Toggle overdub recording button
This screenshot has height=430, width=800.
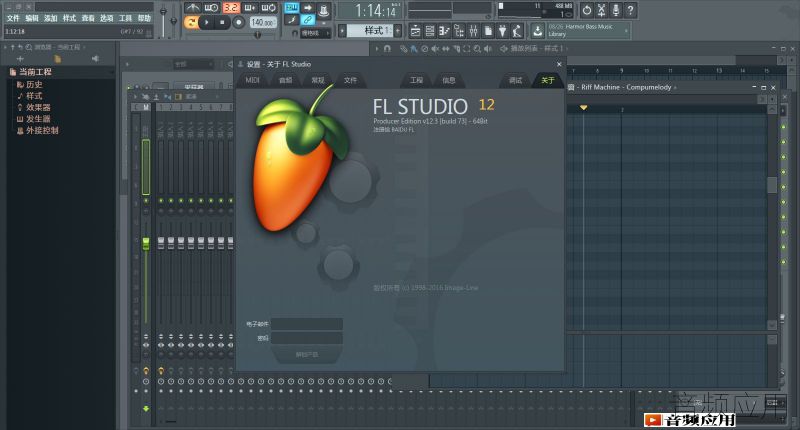[x=250, y=8]
